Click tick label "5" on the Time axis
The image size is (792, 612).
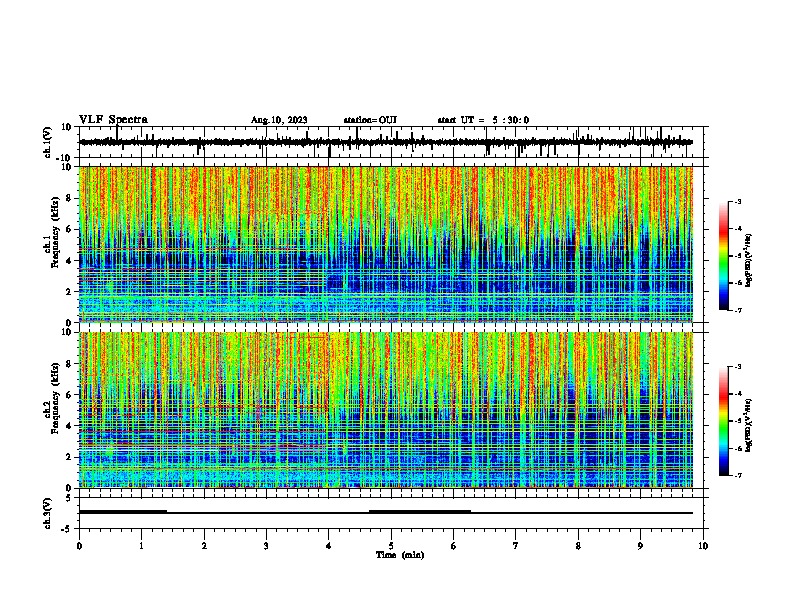coord(391,546)
